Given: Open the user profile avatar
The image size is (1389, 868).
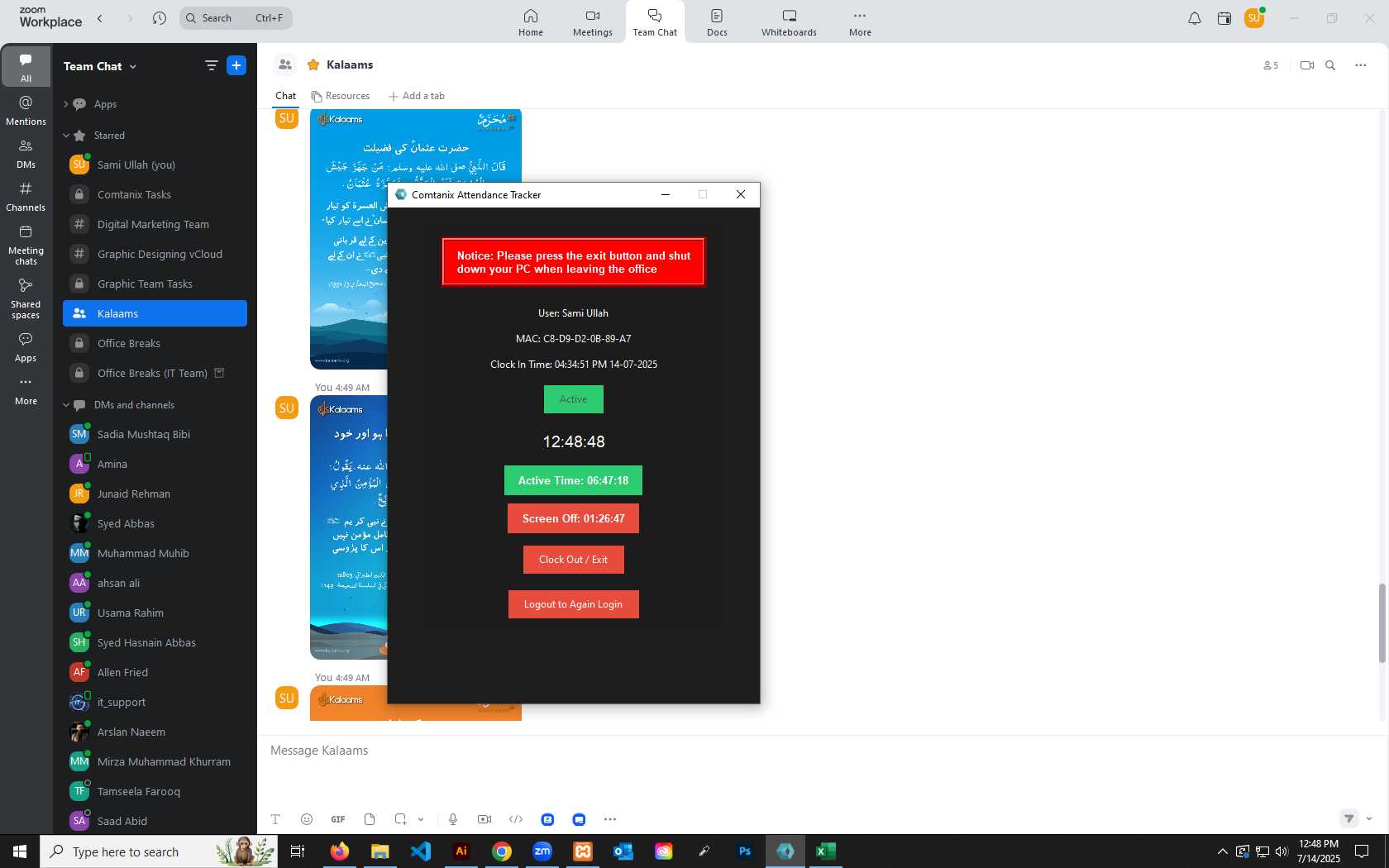Looking at the screenshot, I should [x=1254, y=18].
